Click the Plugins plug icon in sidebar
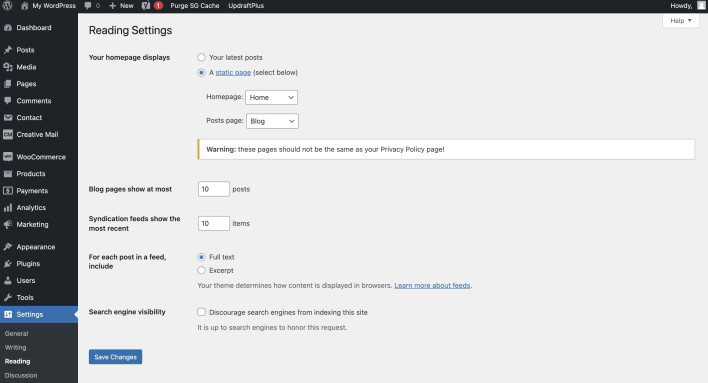 click(x=8, y=263)
